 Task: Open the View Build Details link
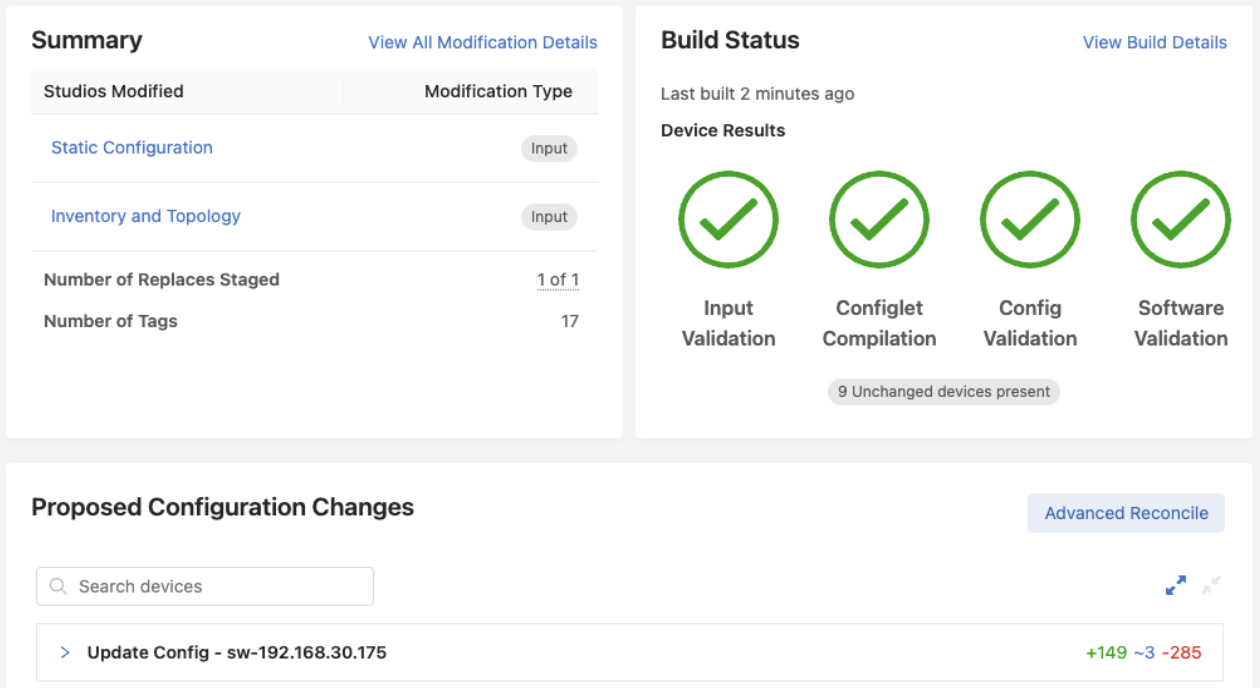(1154, 42)
